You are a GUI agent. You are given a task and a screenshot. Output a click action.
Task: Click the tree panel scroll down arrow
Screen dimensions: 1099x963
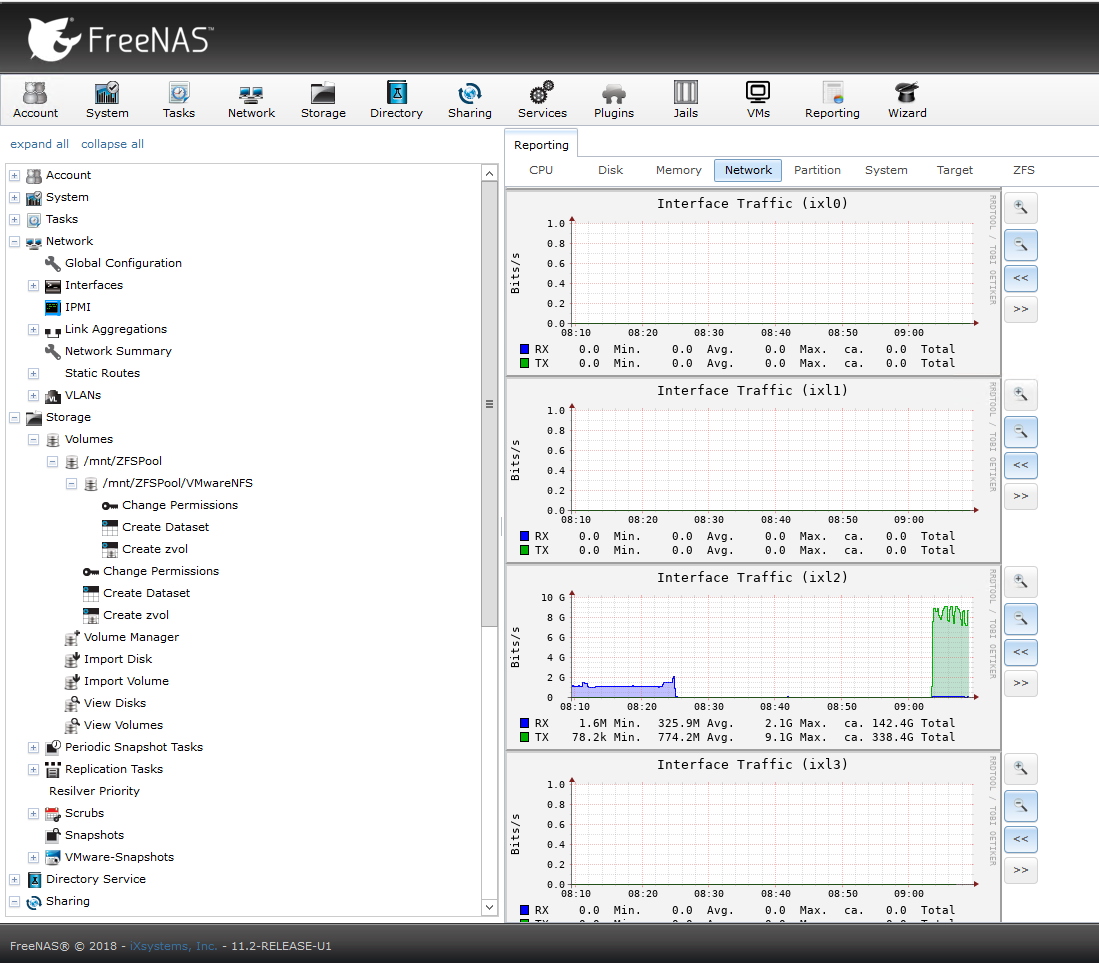(489, 907)
